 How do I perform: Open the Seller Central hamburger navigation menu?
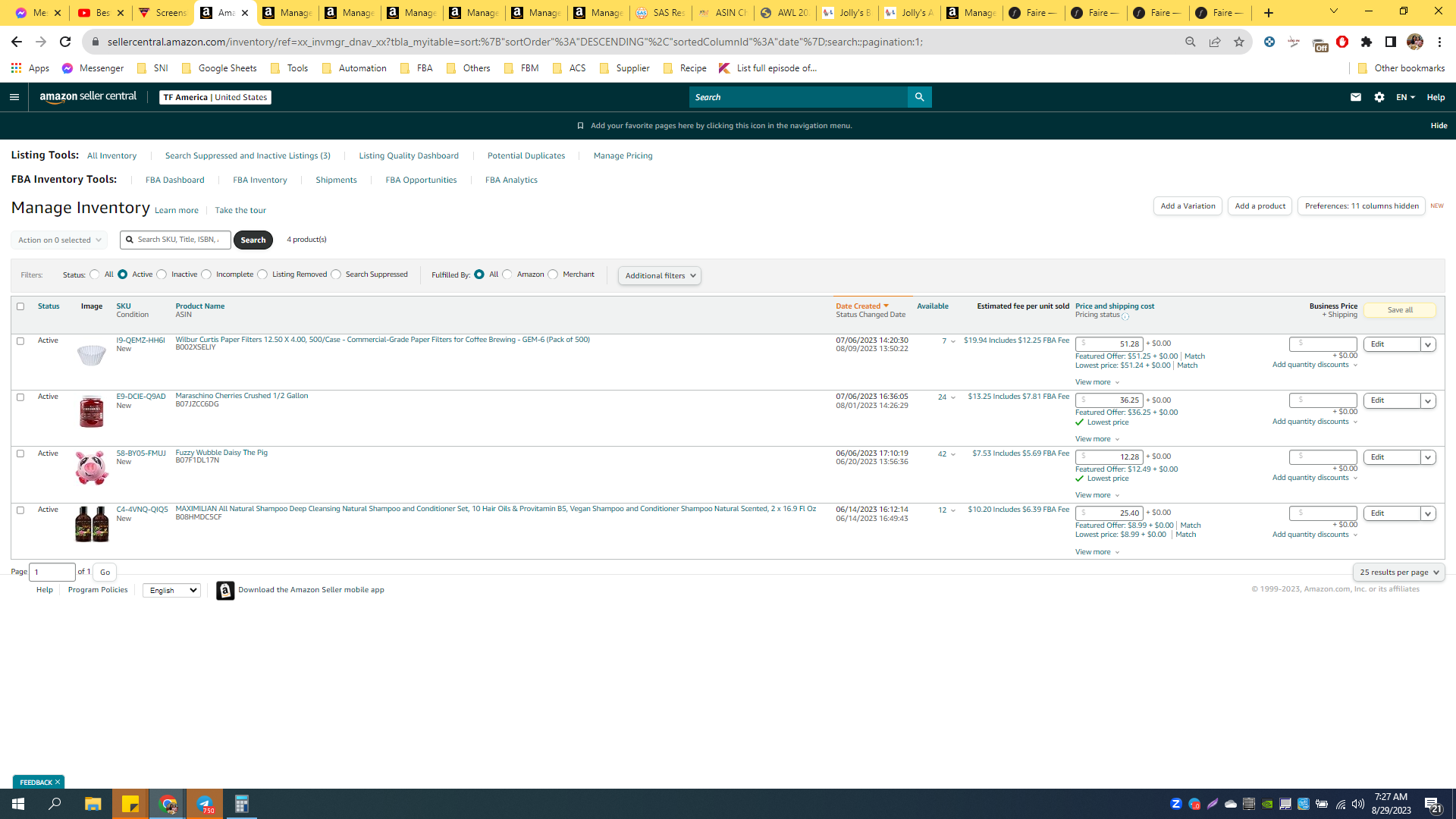pyautogui.click(x=14, y=97)
